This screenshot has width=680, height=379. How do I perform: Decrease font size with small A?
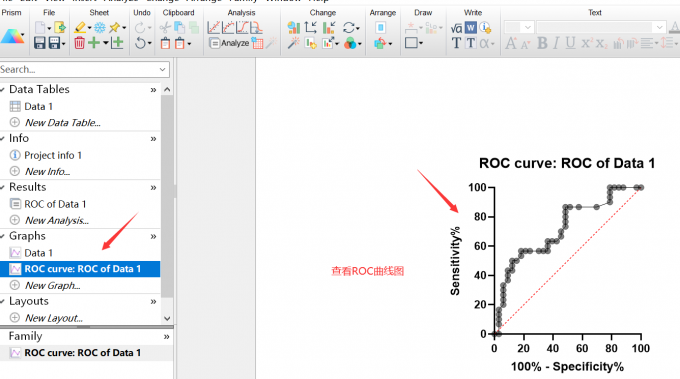coord(526,44)
